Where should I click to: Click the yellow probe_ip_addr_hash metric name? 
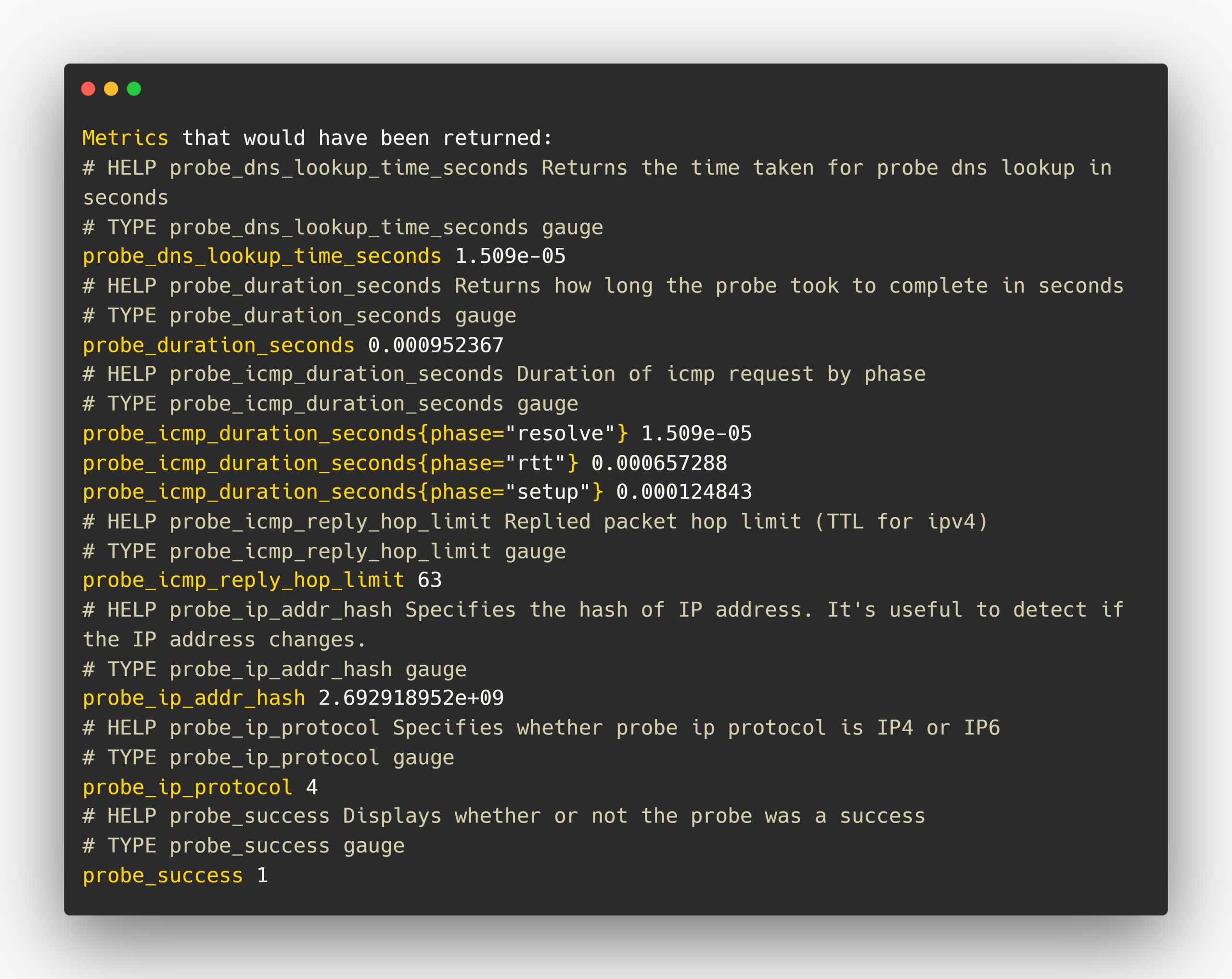tap(194, 698)
